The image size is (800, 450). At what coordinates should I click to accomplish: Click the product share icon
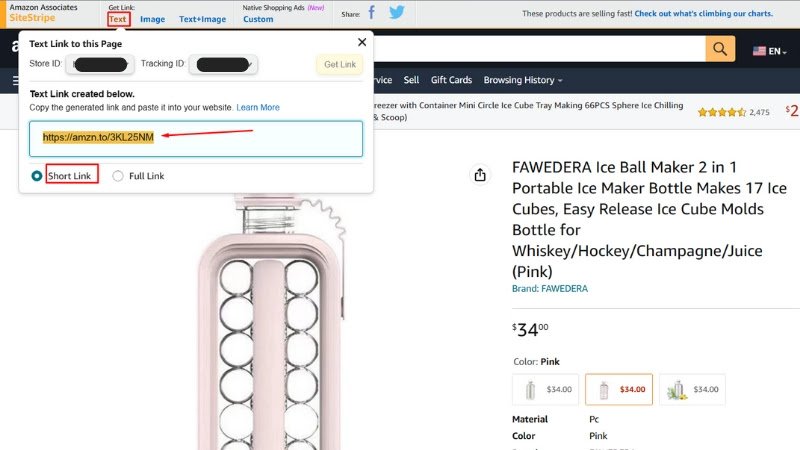click(x=480, y=175)
